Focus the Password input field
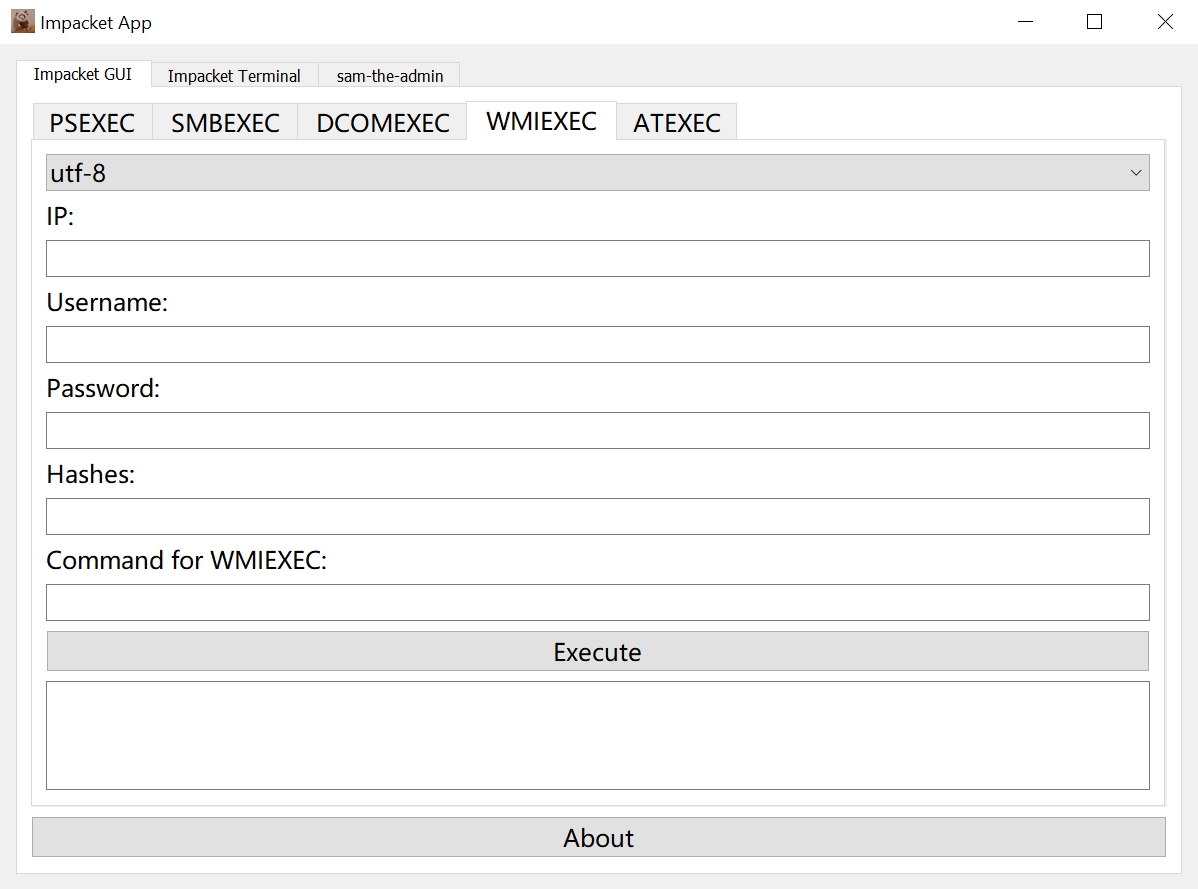Screen dimensions: 1198x889 click(x=597, y=430)
